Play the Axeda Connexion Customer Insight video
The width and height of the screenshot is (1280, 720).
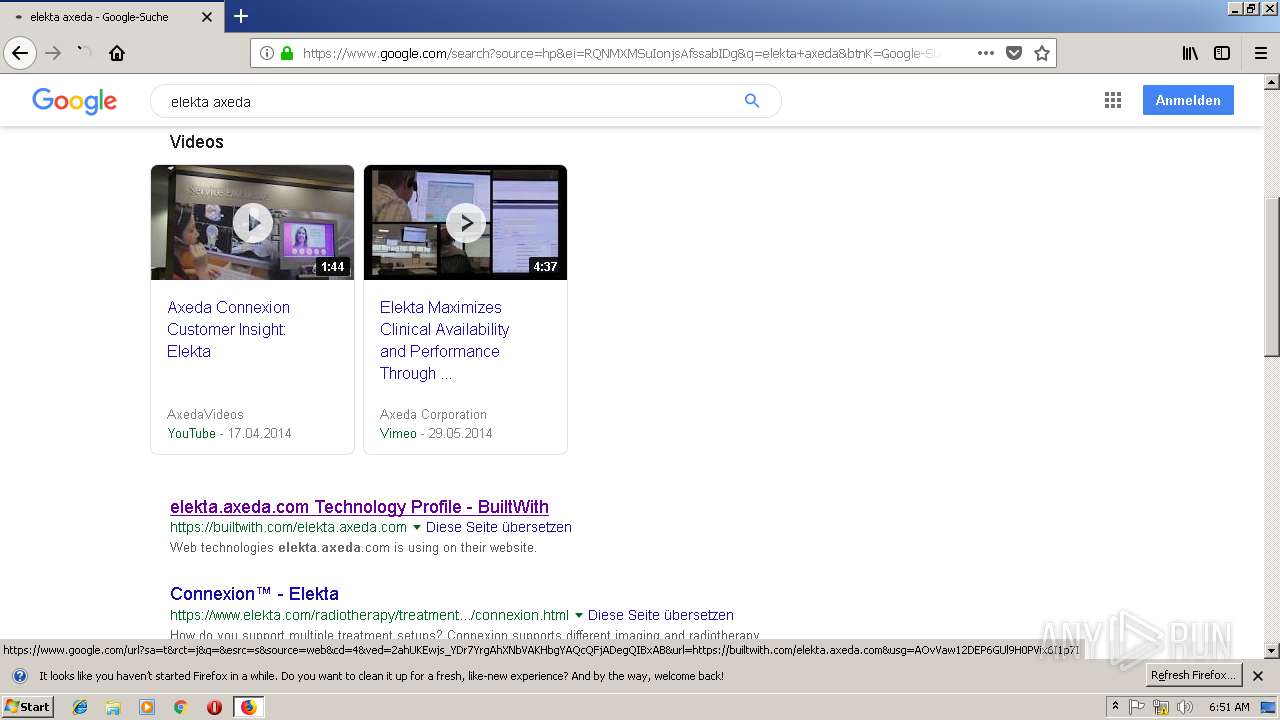click(x=253, y=222)
